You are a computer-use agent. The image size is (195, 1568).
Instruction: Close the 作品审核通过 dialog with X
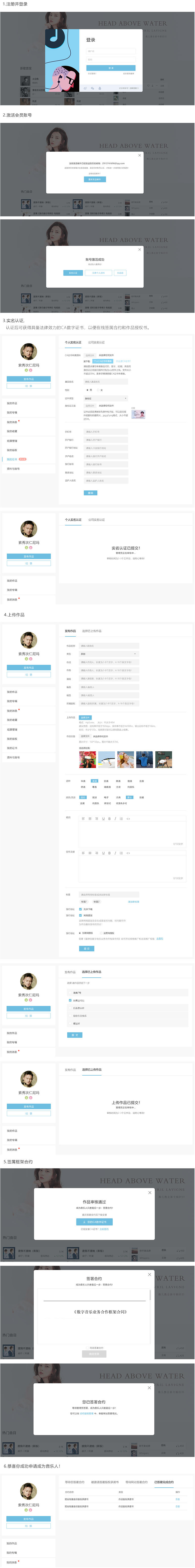[x=150, y=1192]
